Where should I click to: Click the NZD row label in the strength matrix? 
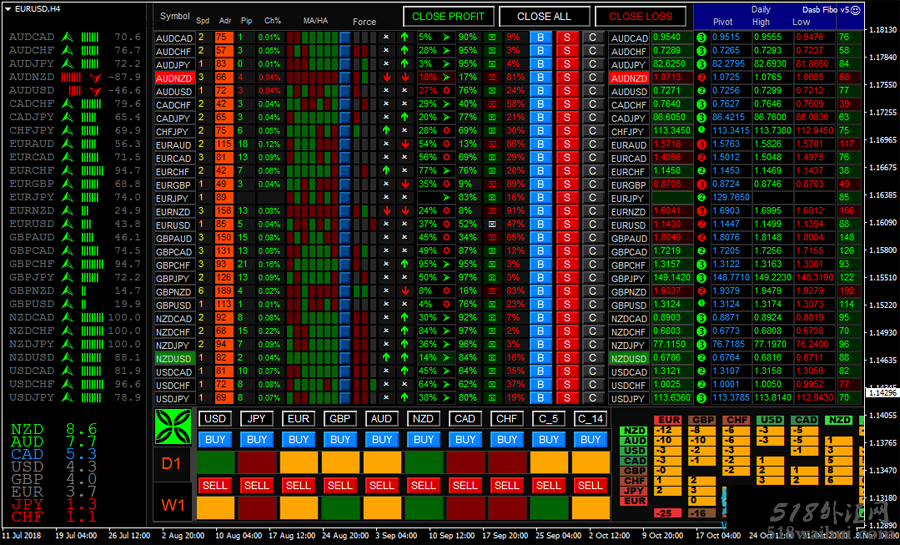point(635,430)
